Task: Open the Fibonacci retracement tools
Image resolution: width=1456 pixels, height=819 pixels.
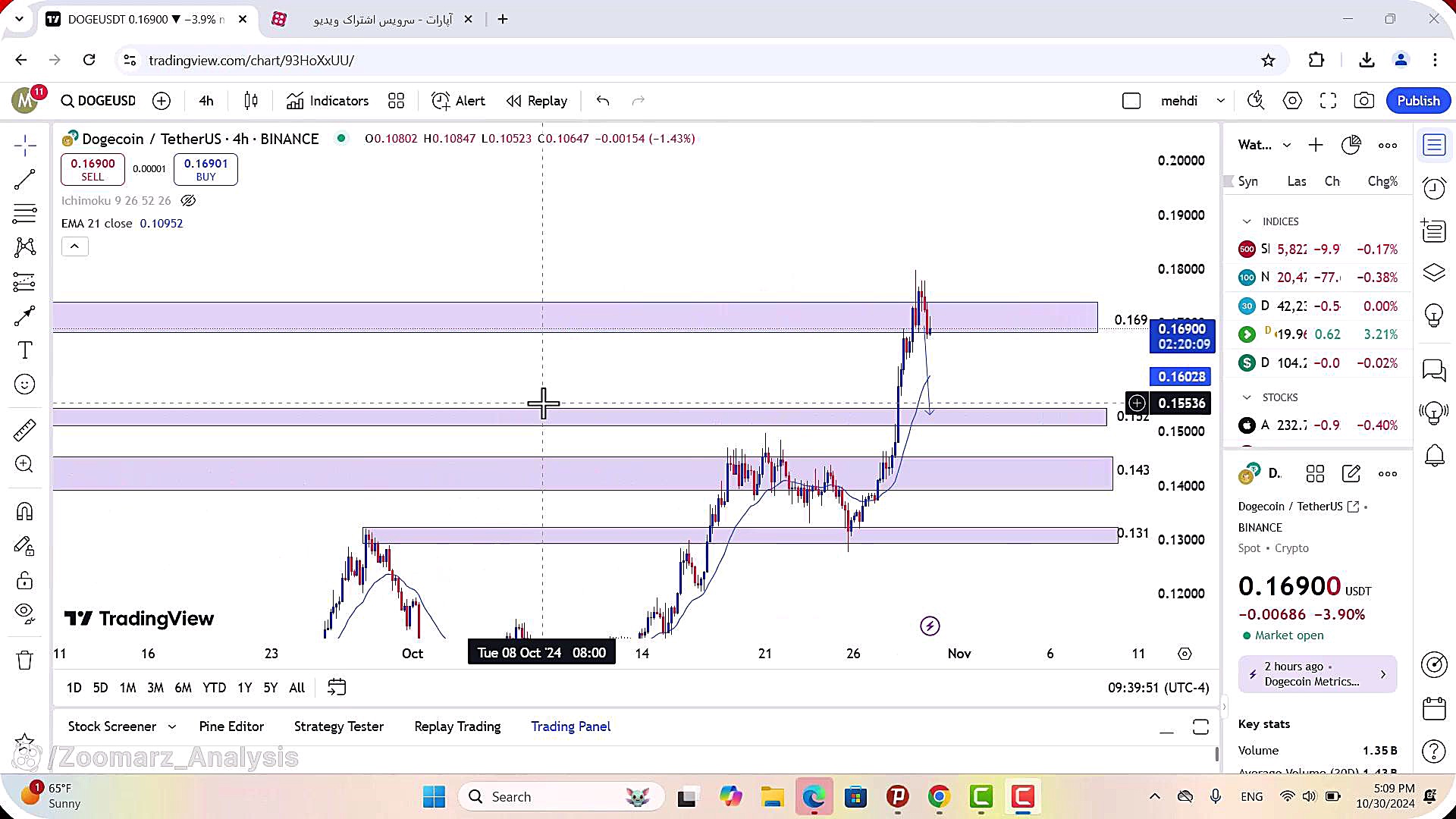Action: click(x=25, y=214)
